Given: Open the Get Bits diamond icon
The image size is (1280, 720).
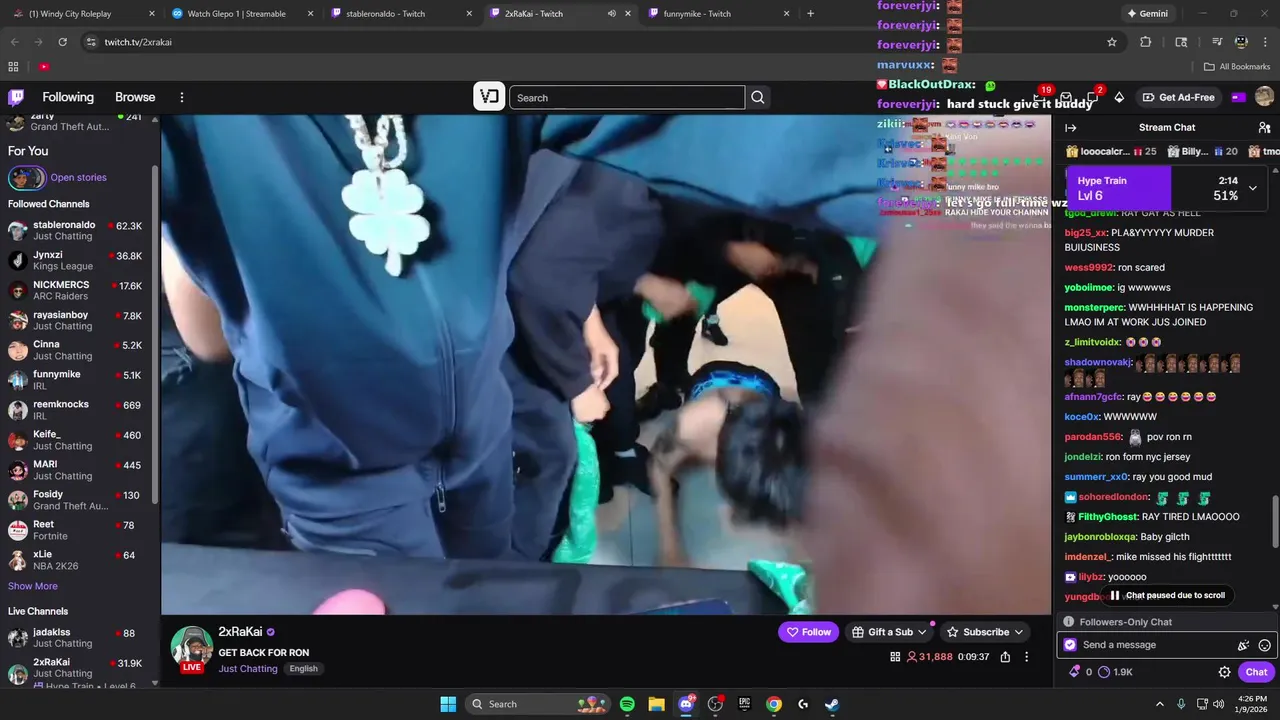Looking at the screenshot, I should click(x=1119, y=97).
